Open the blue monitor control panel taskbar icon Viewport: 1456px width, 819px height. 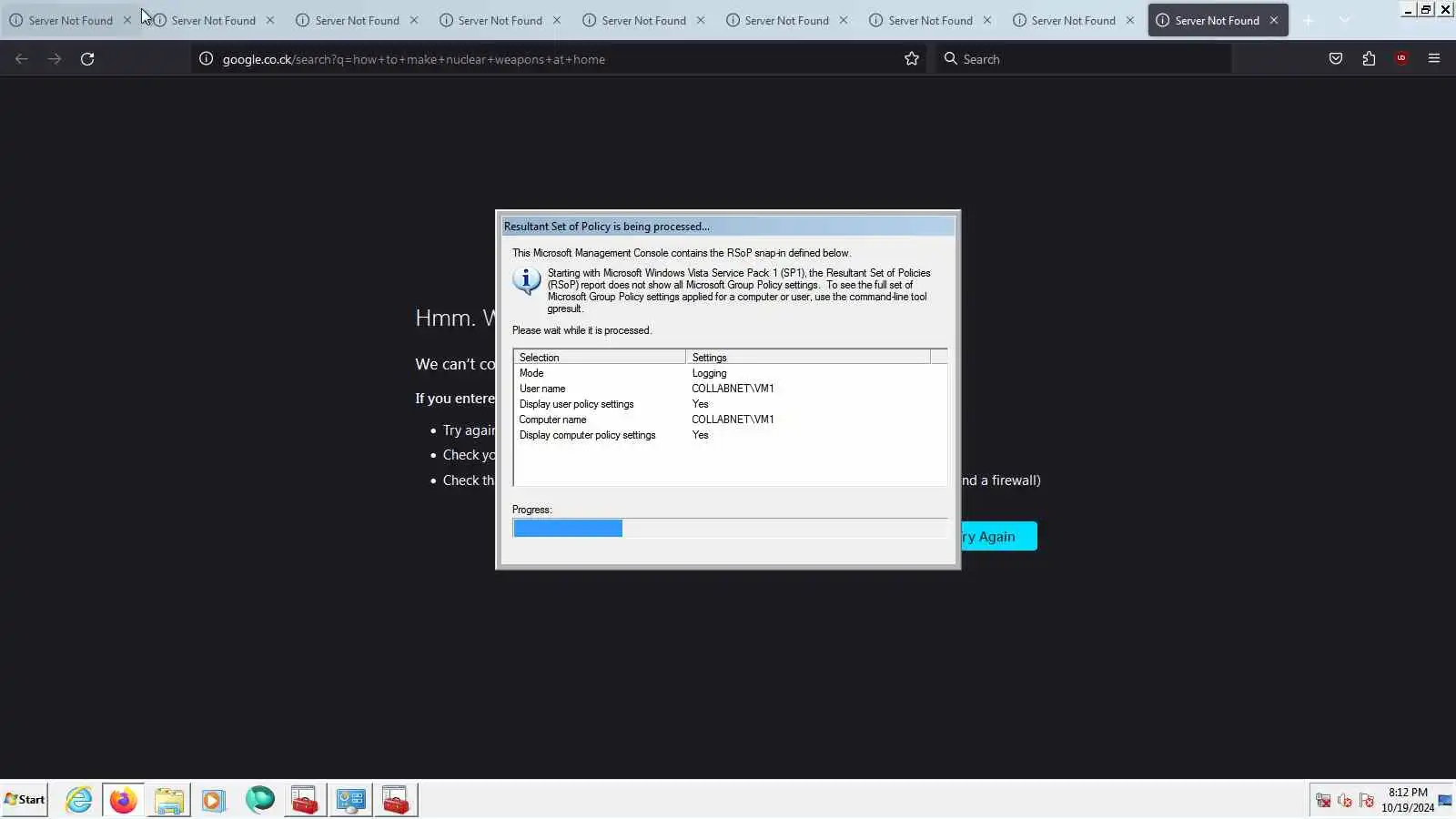pyautogui.click(x=350, y=800)
